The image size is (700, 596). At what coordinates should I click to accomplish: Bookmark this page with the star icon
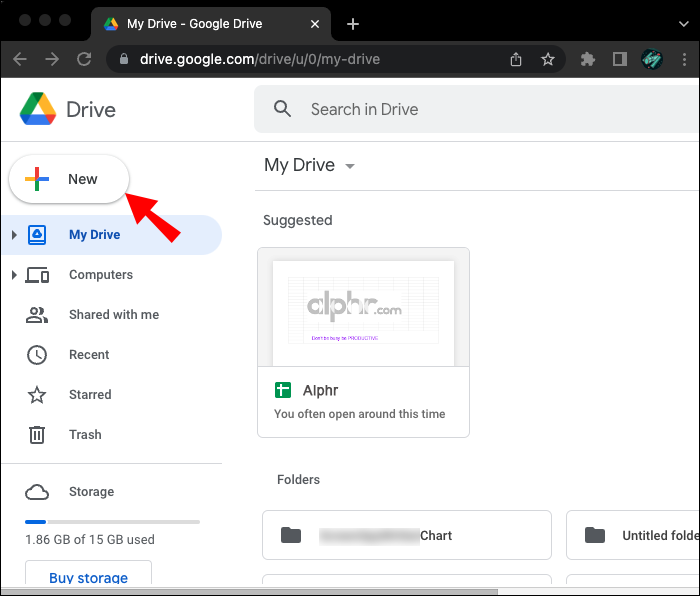point(548,60)
